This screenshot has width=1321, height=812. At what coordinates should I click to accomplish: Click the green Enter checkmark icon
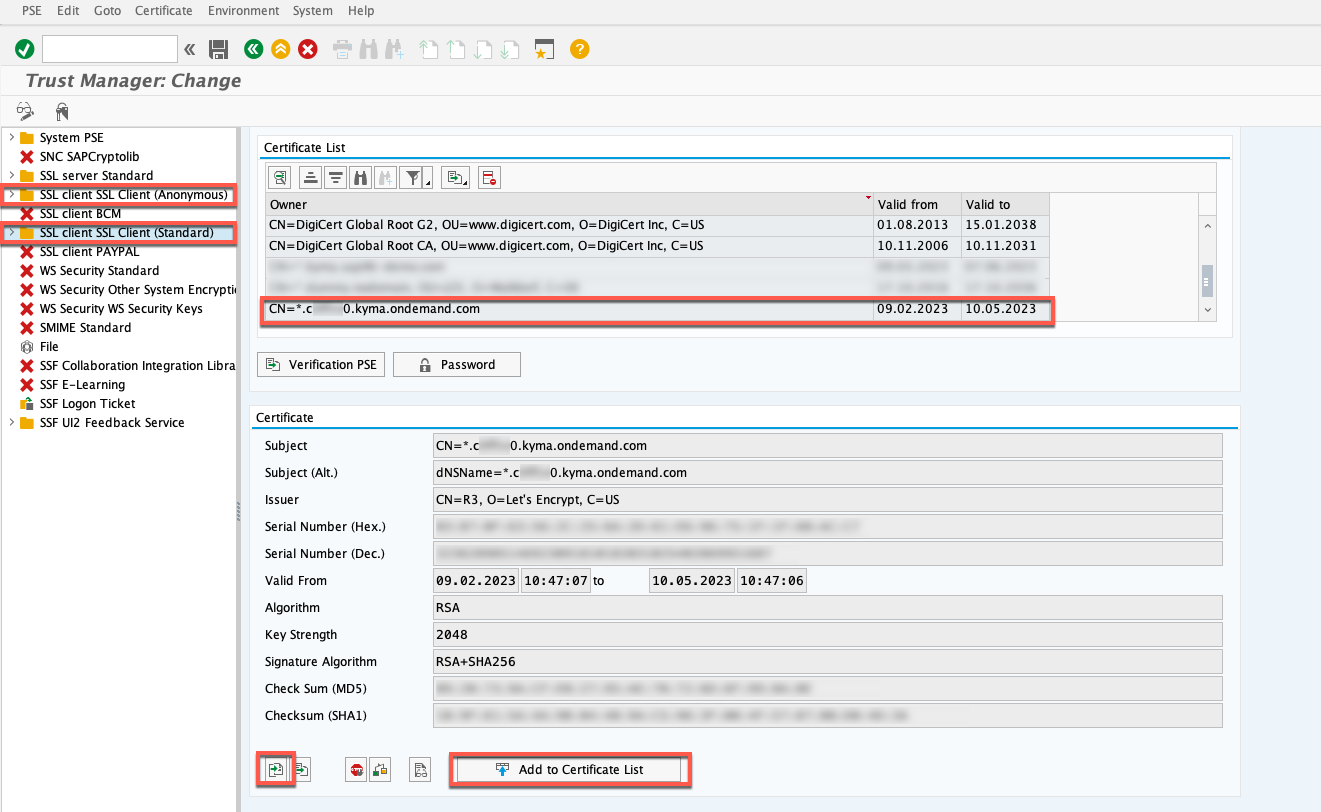click(24, 49)
